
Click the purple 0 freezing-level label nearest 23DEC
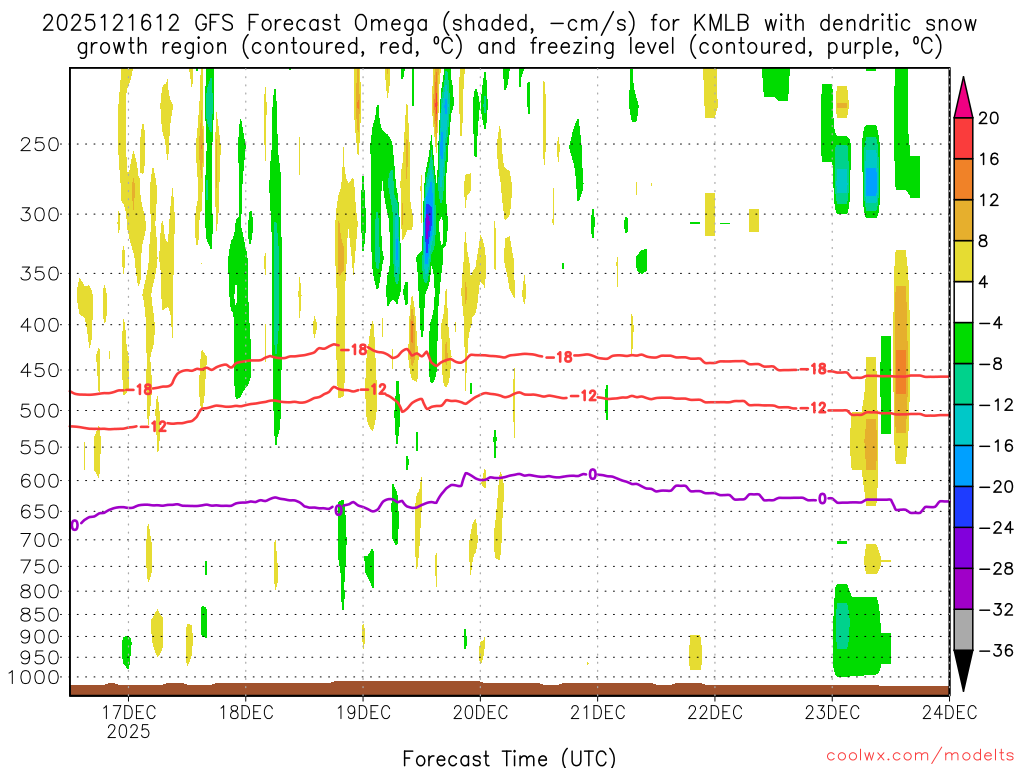(822, 500)
